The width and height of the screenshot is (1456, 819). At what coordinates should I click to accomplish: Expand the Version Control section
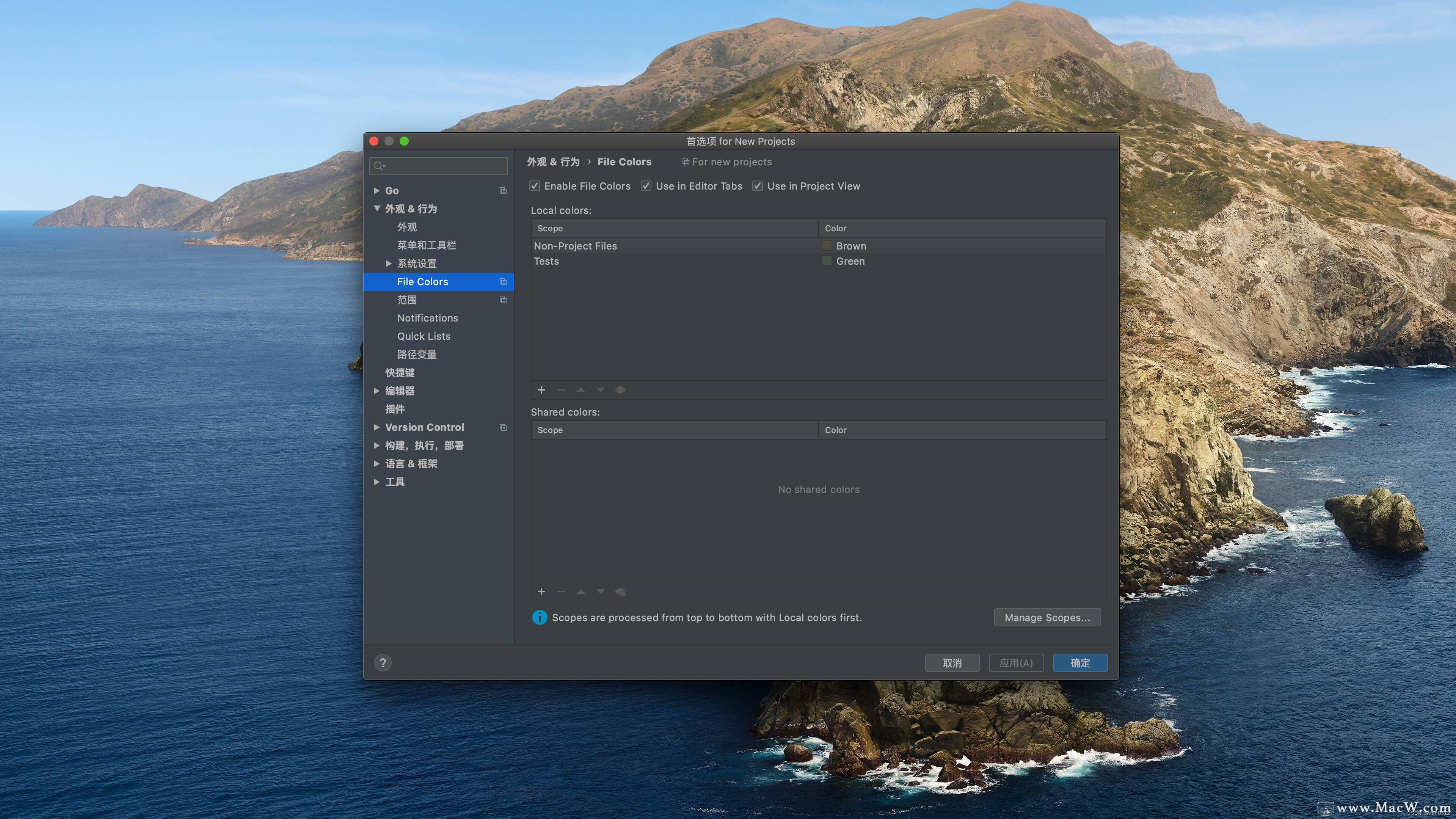click(x=377, y=427)
